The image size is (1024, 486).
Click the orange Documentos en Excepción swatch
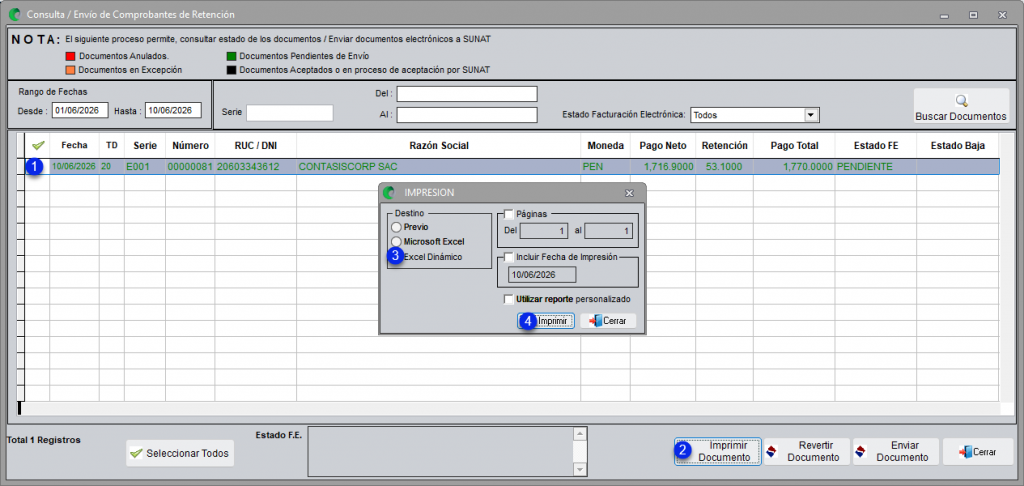coord(71,69)
